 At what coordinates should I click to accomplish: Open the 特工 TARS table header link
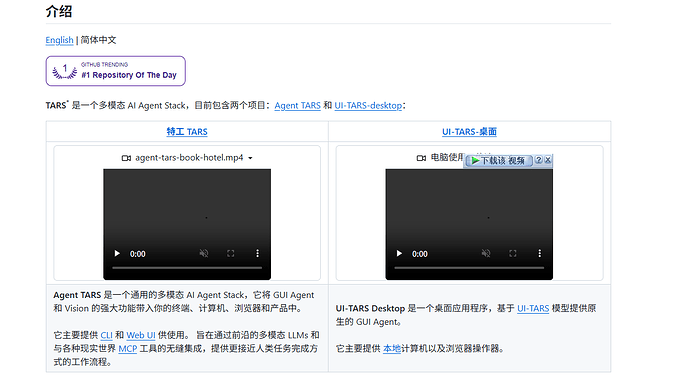(x=187, y=132)
